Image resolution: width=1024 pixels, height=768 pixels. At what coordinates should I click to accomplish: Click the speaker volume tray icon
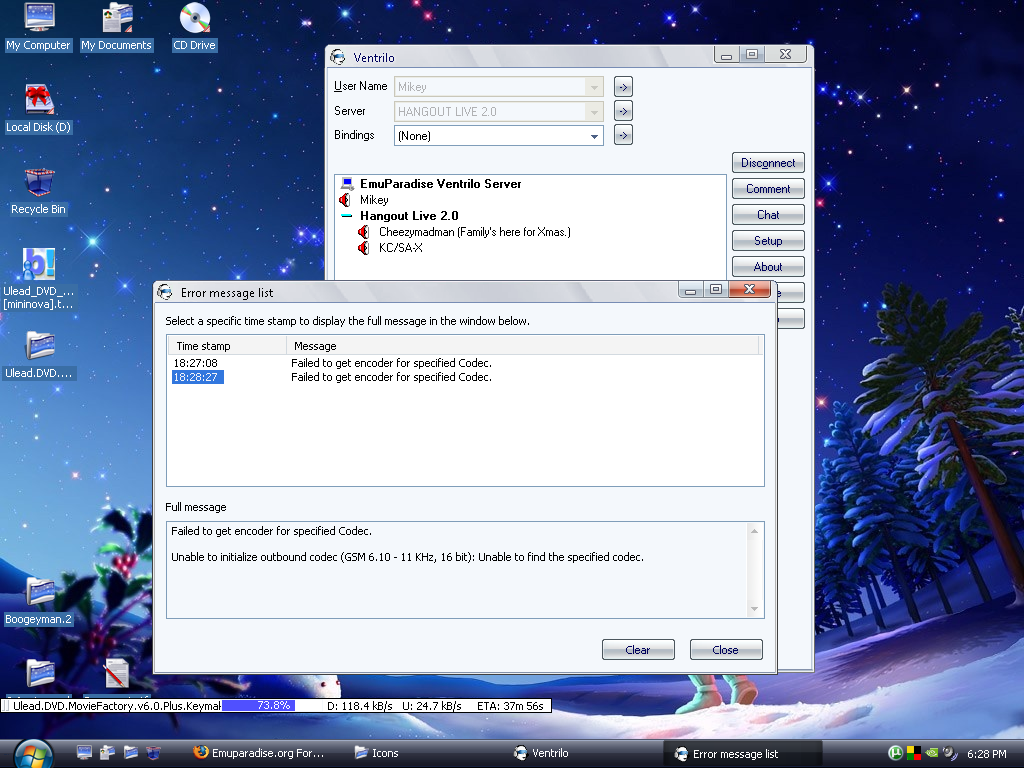950,753
